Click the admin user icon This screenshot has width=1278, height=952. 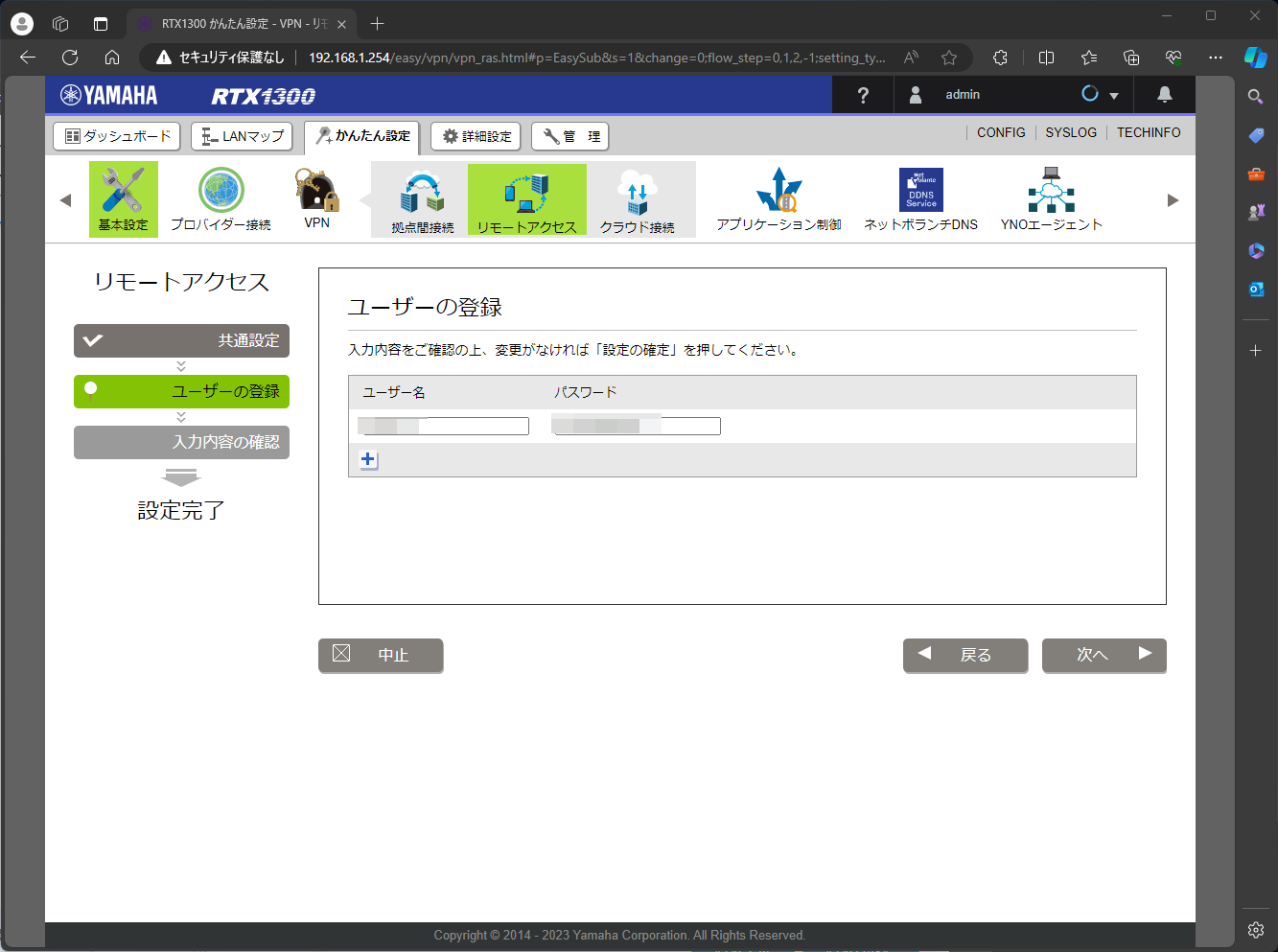click(916, 94)
